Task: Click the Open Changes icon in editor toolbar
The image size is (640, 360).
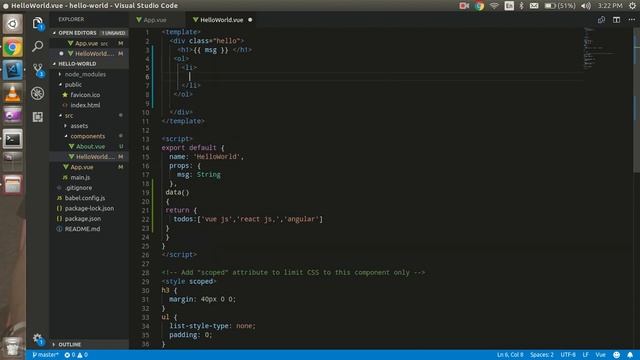Action: [x=601, y=20]
